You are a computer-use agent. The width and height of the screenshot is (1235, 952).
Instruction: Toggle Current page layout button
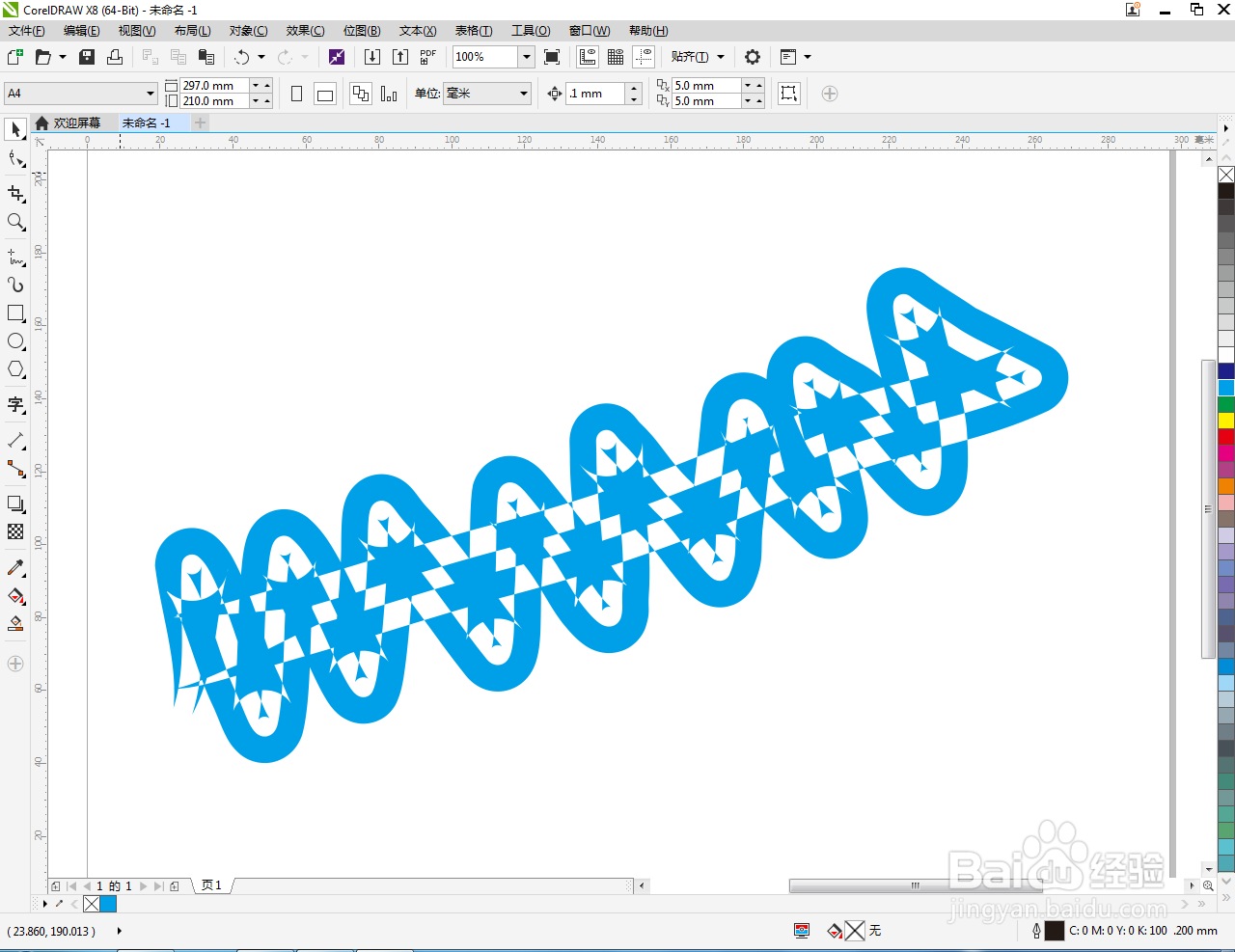click(389, 94)
